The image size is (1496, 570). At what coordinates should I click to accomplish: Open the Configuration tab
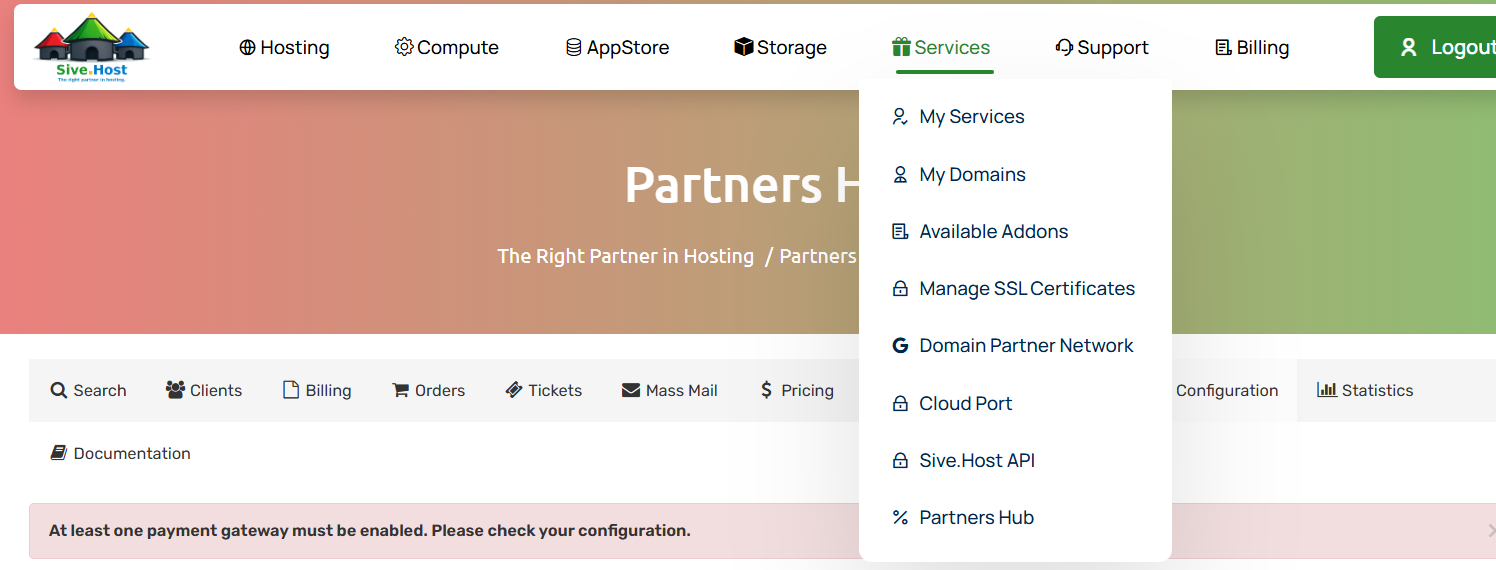(1227, 390)
